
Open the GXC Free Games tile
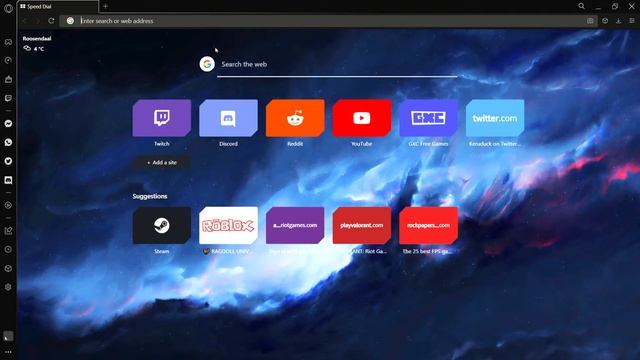428,118
